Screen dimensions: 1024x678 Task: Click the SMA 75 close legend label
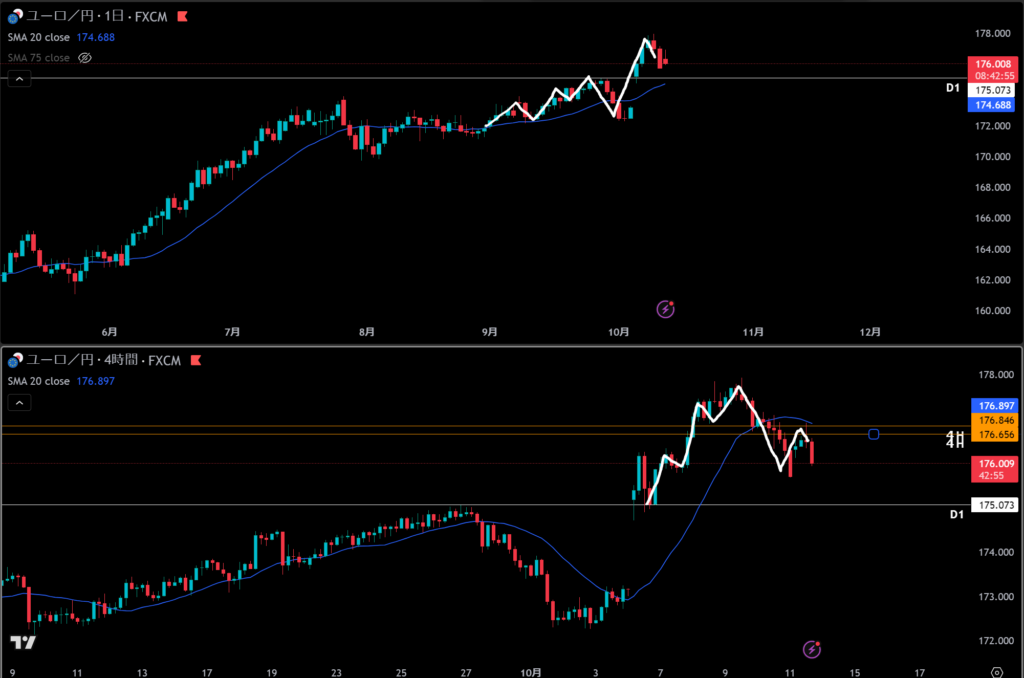click(x=39, y=58)
